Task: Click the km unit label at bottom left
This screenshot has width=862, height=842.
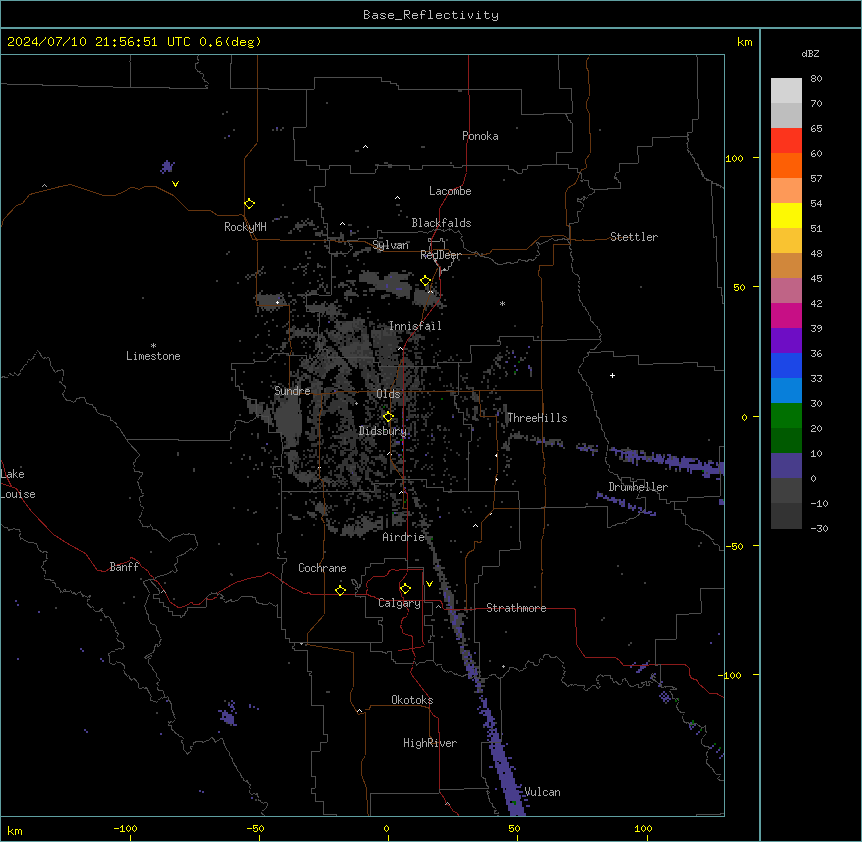Action: [x=15, y=831]
